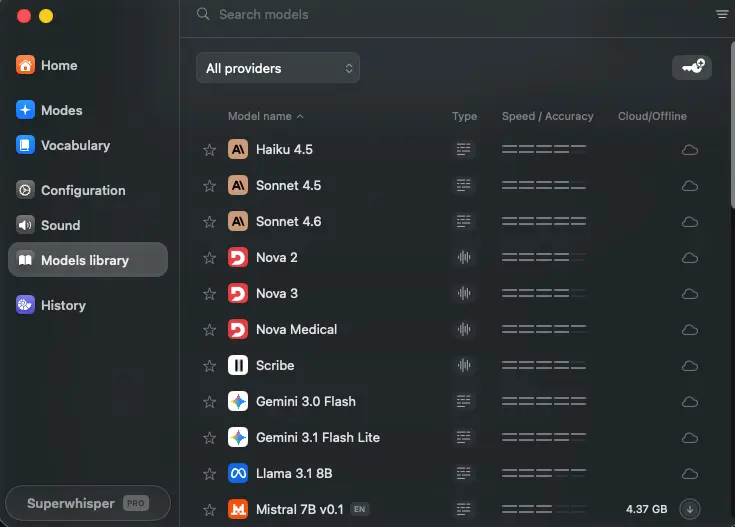735x527 pixels.
Task: Click the Superwhisper PRO button
Action: [88, 503]
